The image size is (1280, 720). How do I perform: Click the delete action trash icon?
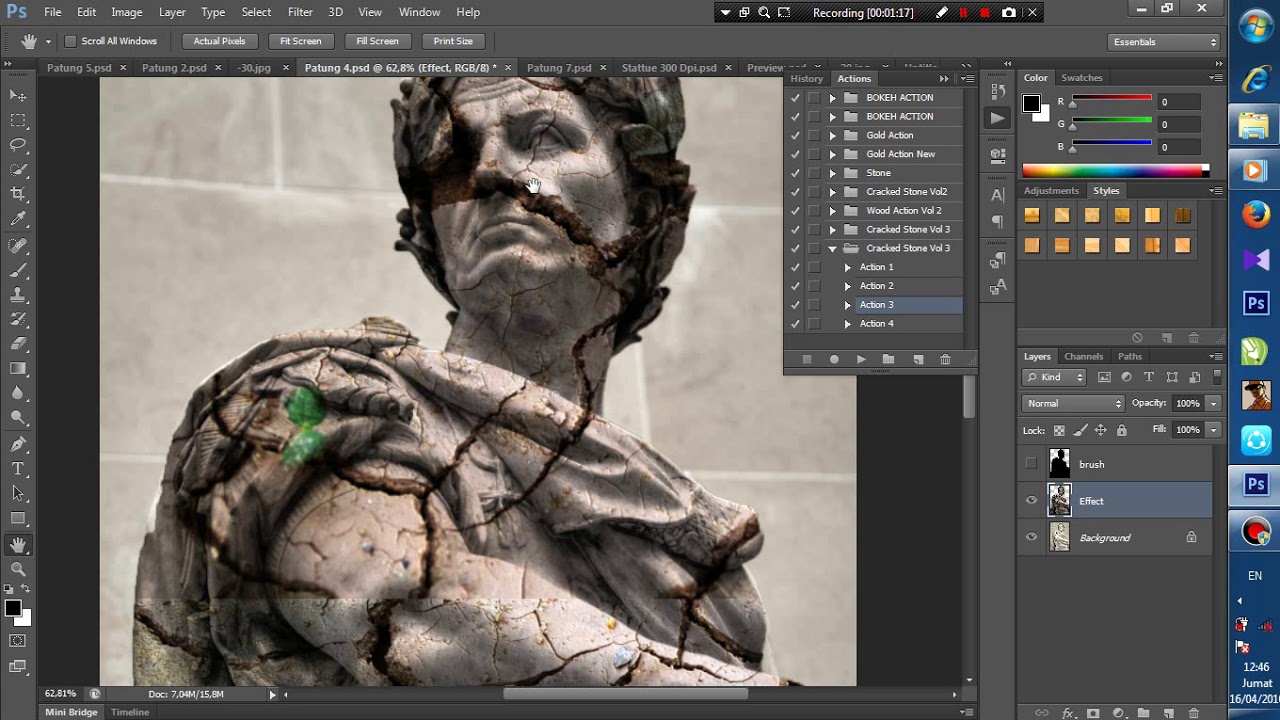point(945,359)
